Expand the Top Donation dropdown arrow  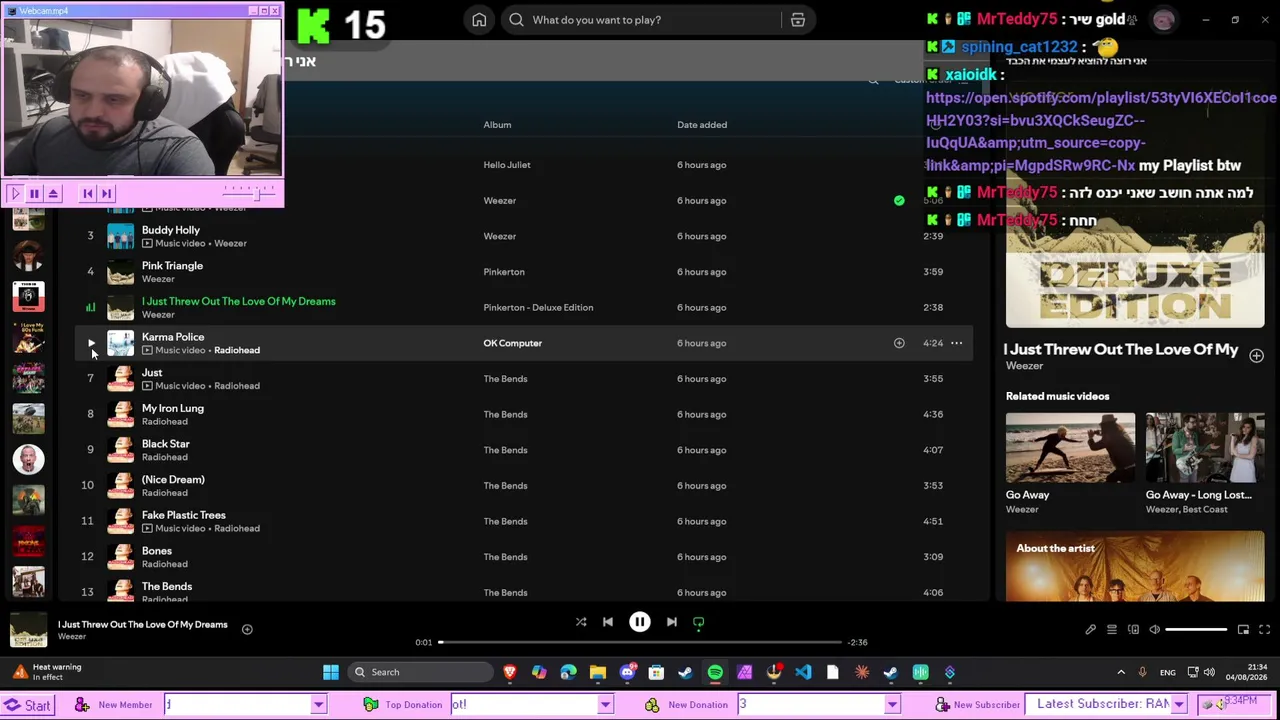coord(605,705)
